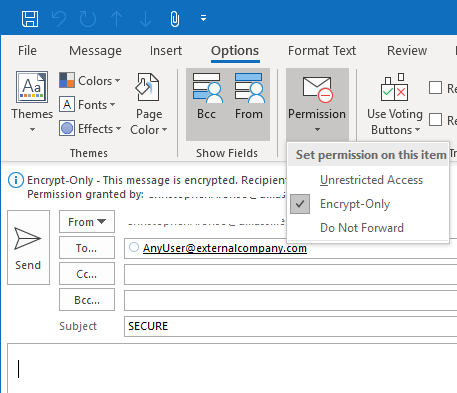Open Customize Quick Access Toolbar dropdown
The width and height of the screenshot is (457, 393).
coord(203,18)
